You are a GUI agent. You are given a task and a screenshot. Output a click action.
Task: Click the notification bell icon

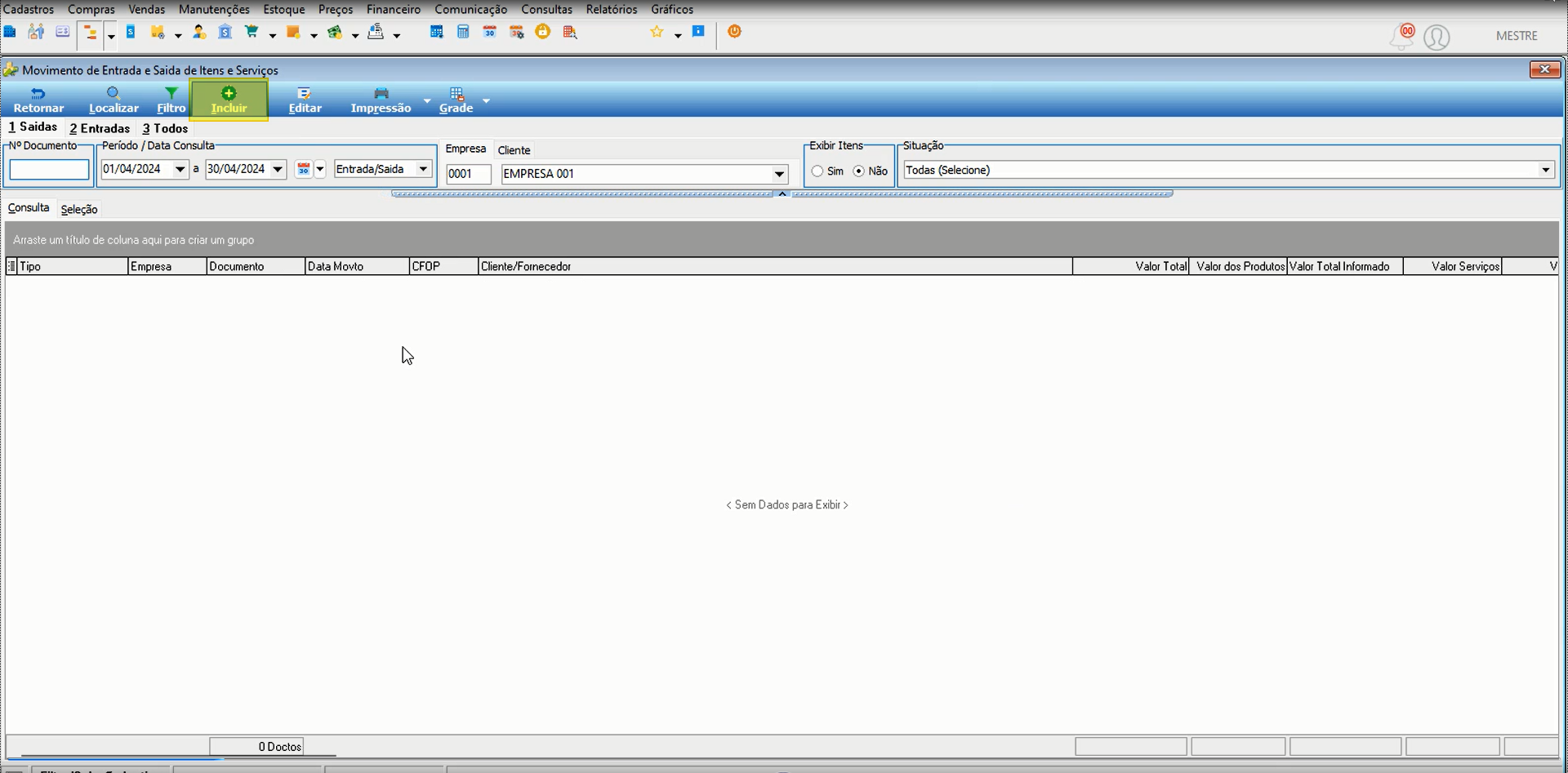click(1401, 36)
